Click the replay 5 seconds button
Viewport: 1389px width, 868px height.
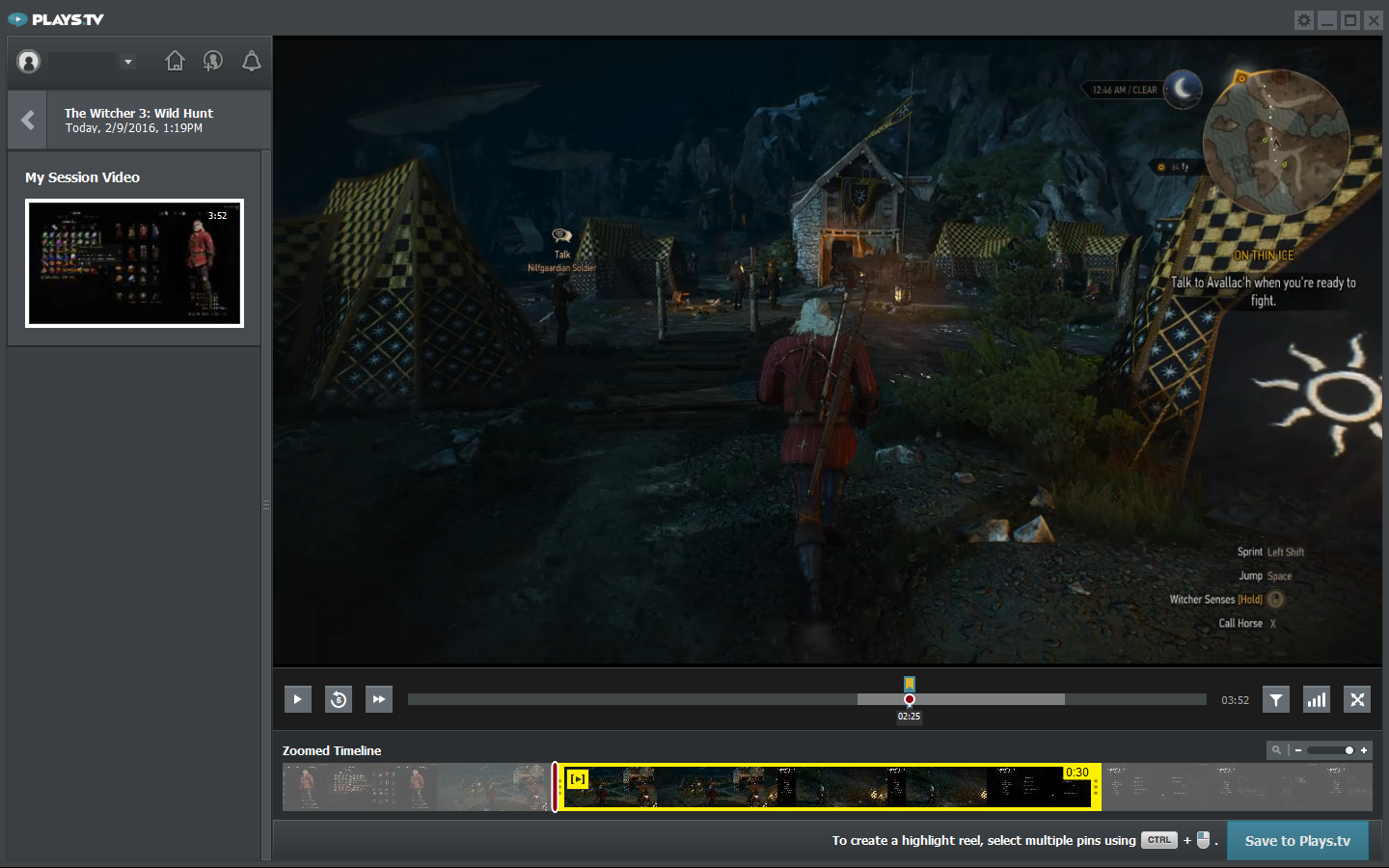[x=339, y=699]
